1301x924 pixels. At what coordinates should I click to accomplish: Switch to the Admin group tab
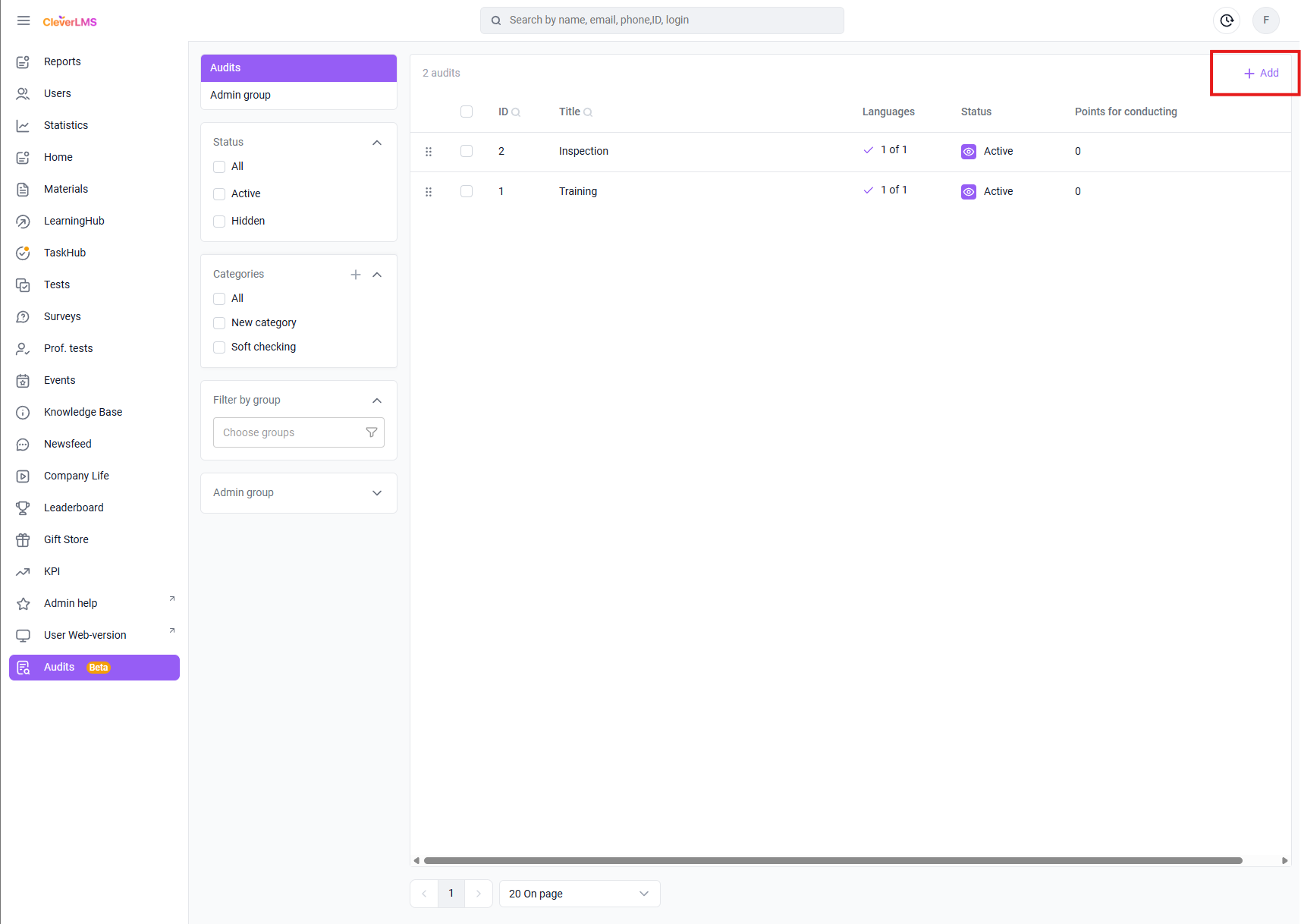240,95
